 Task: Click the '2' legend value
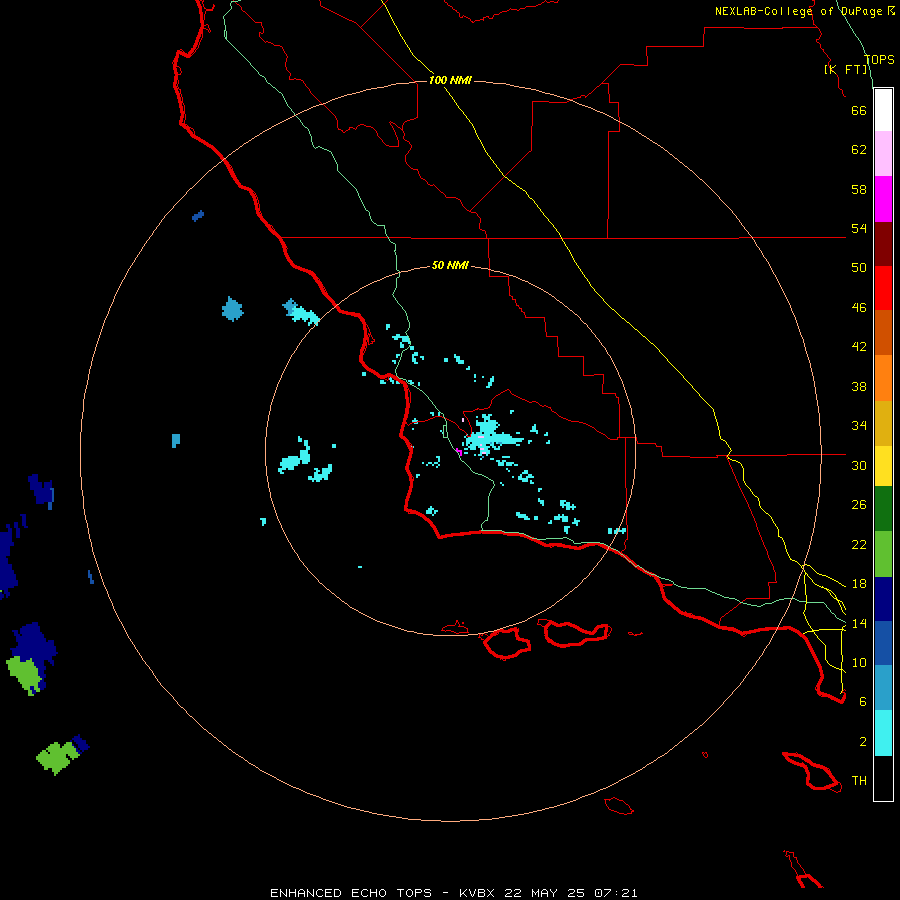pos(863,742)
